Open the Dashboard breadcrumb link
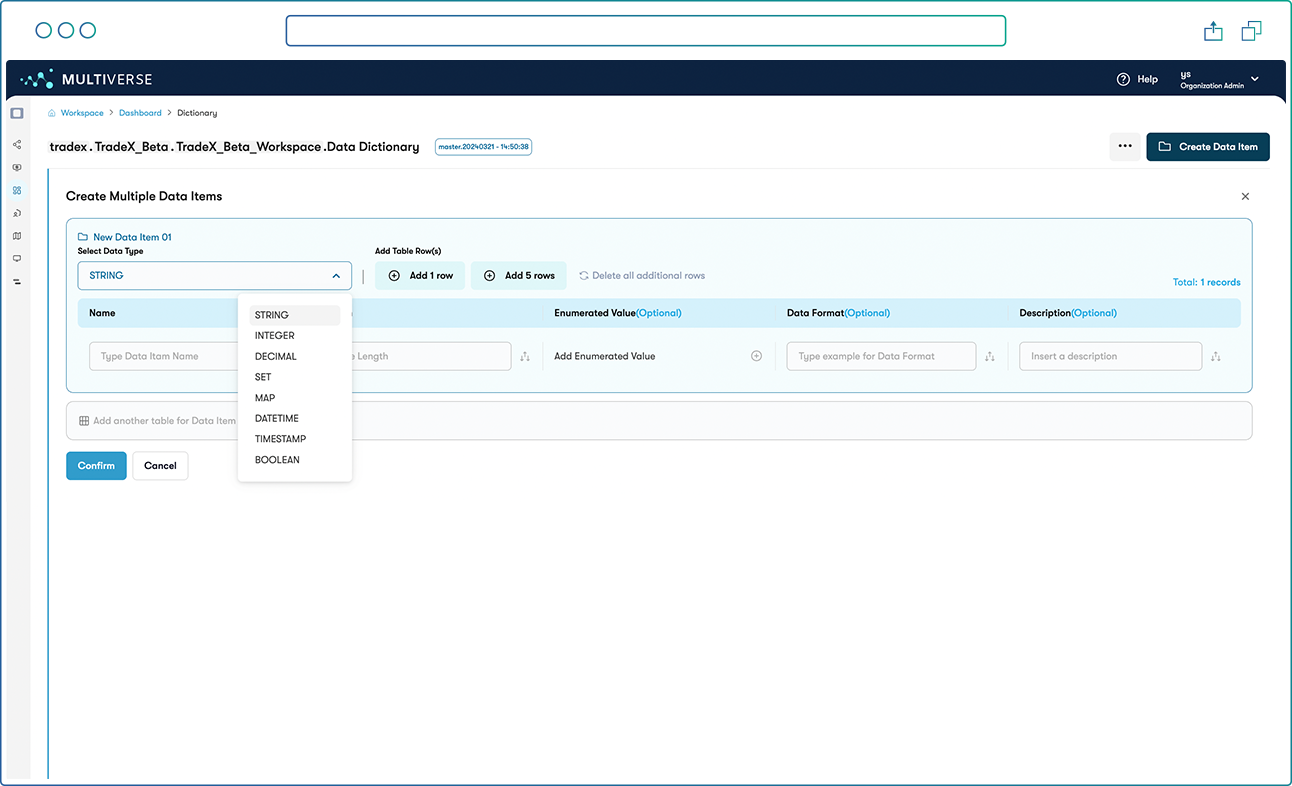Screen dimensions: 1292x786 (140, 113)
